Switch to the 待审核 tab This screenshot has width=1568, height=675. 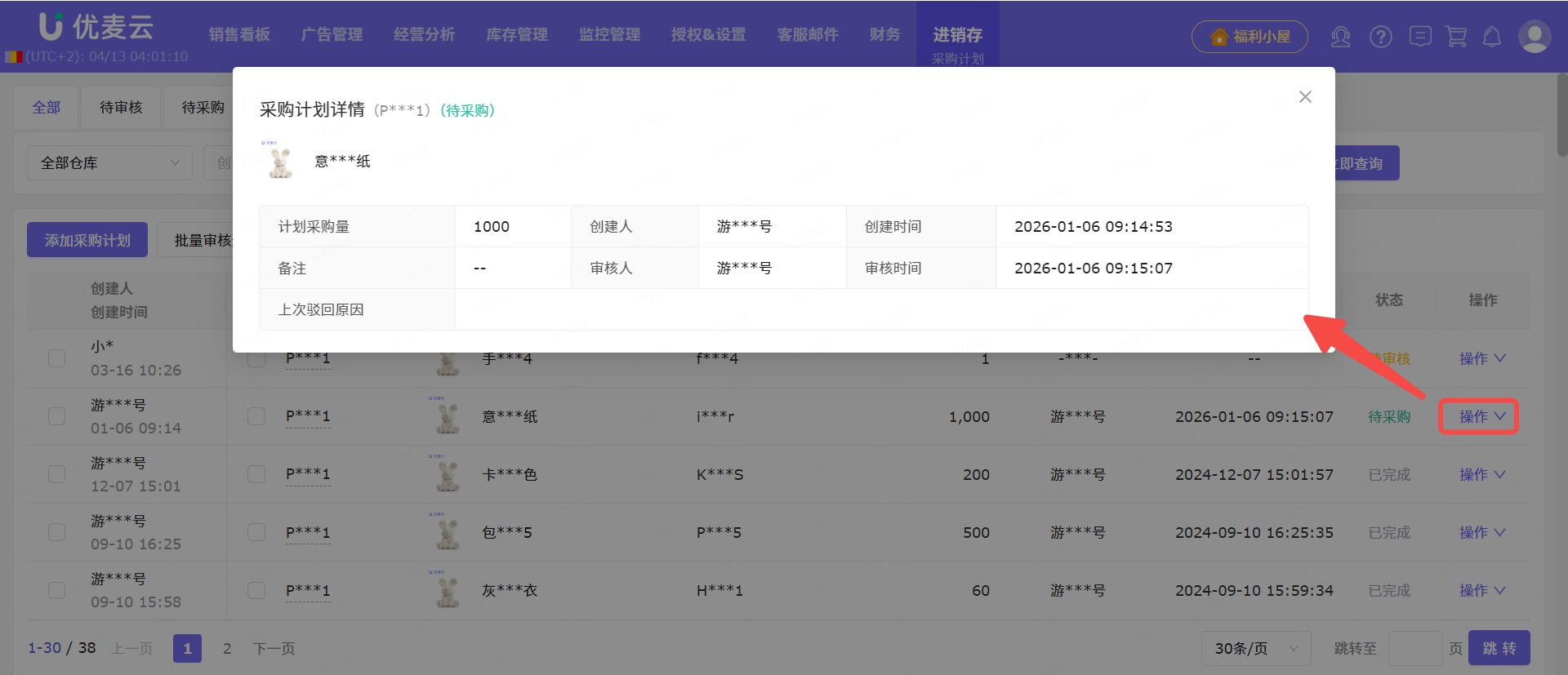pos(121,108)
